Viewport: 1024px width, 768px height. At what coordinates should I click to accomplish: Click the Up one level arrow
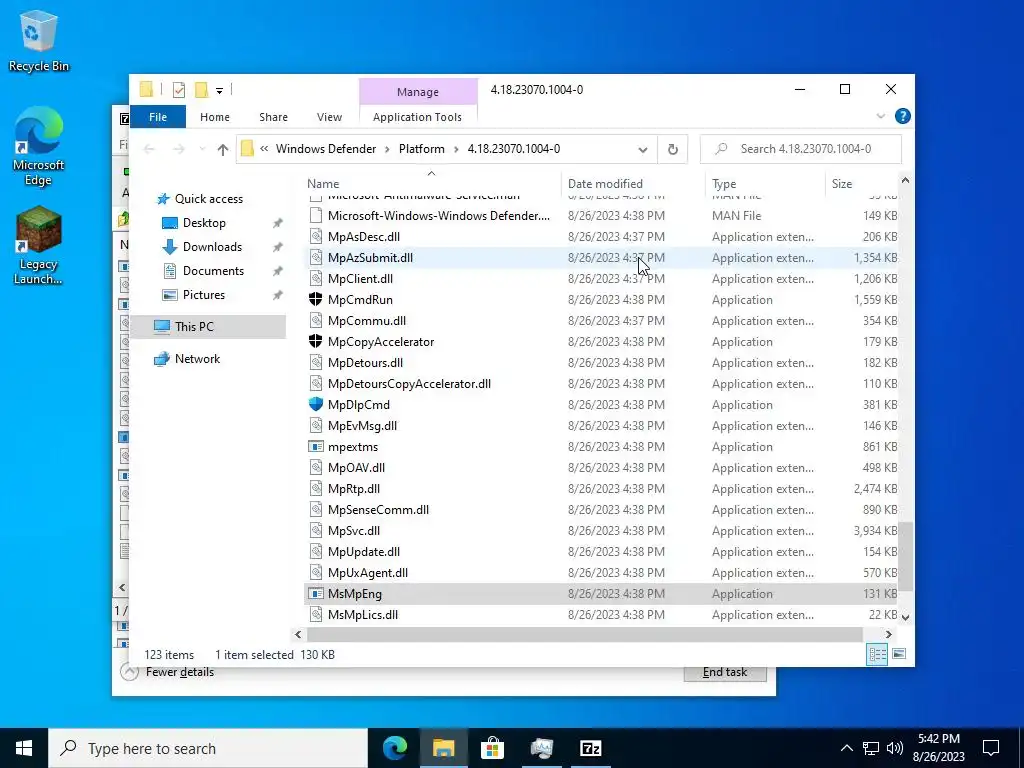coord(223,150)
